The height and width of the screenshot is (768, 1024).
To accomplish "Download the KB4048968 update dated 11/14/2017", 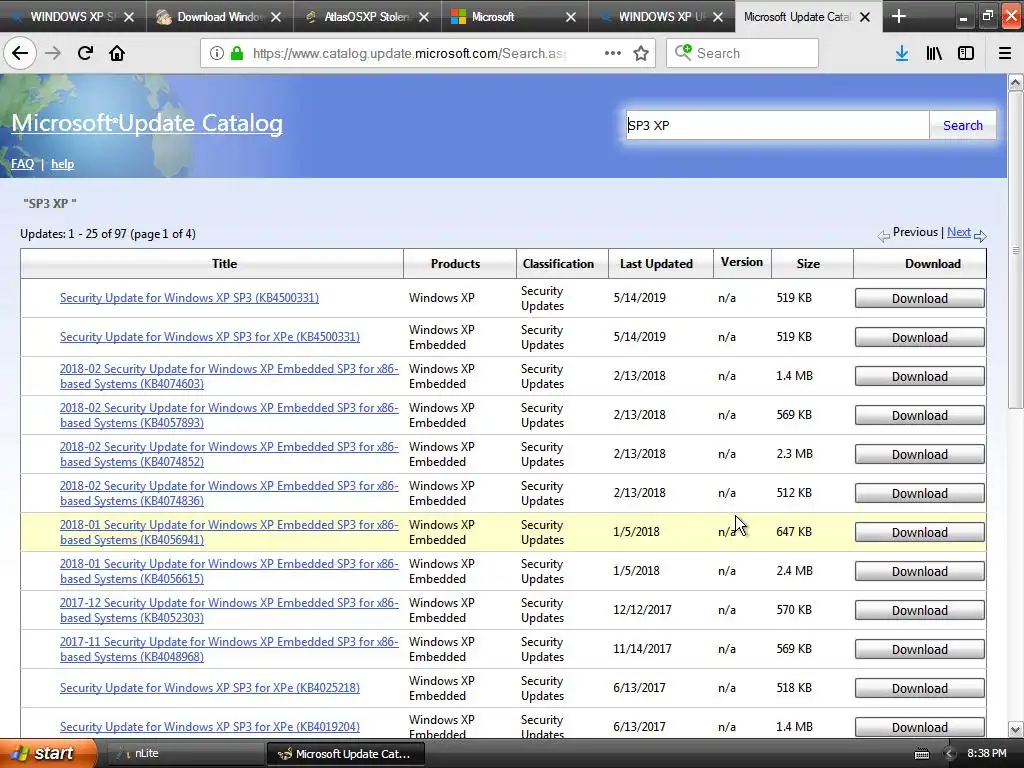I will click(x=920, y=650).
